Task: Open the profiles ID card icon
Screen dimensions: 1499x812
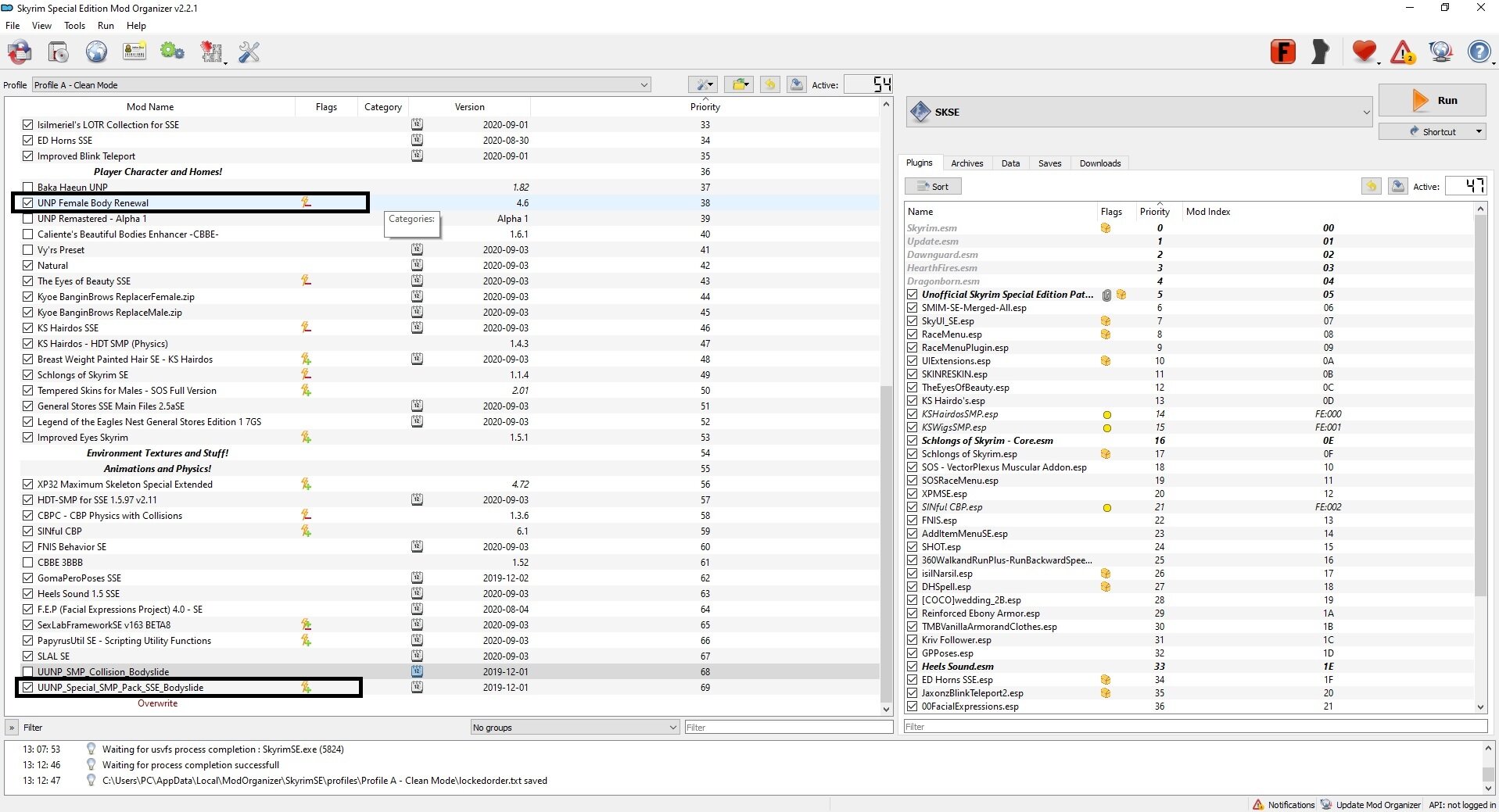Action: pos(134,52)
